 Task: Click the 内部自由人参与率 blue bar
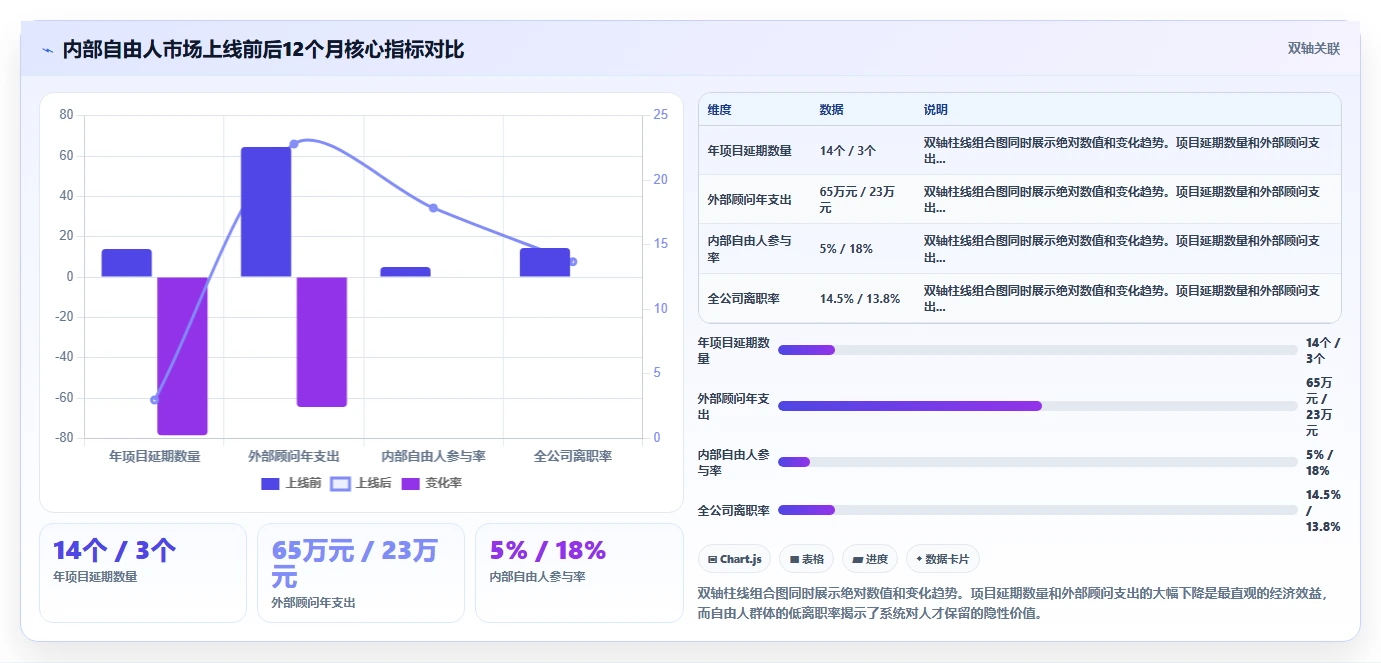pyautogui.click(x=405, y=272)
